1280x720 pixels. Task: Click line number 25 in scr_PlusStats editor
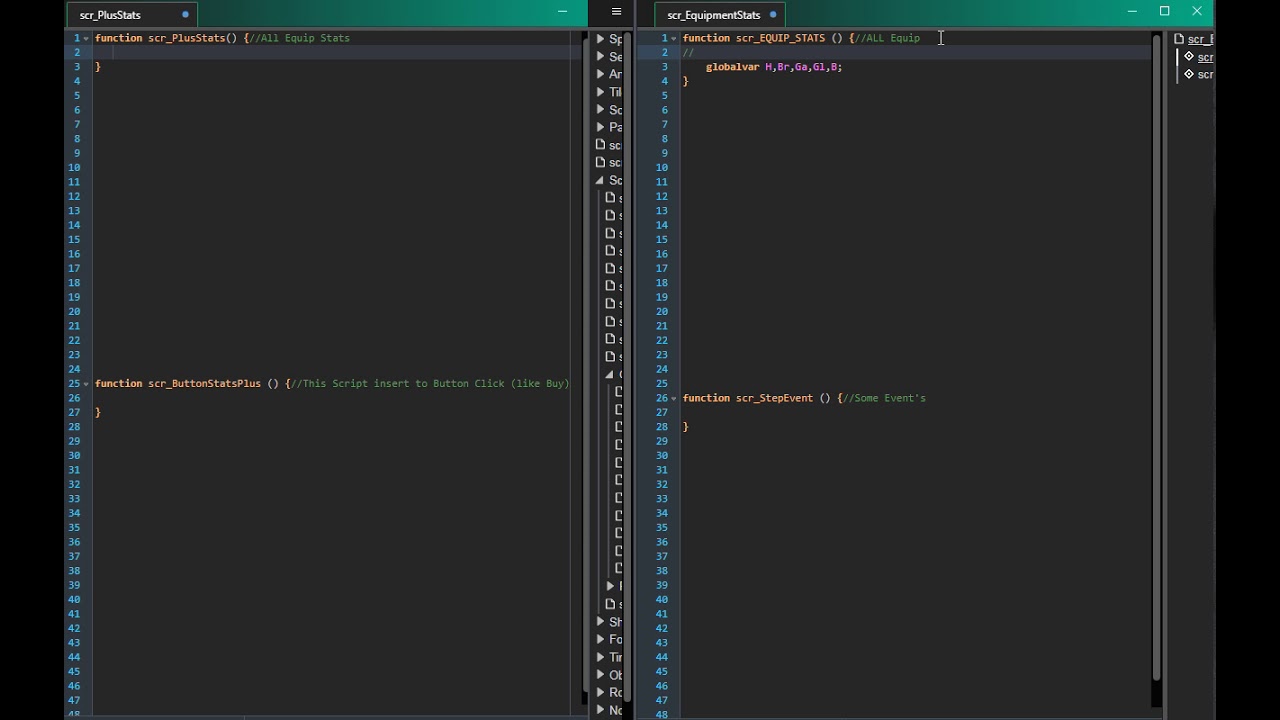[74, 383]
